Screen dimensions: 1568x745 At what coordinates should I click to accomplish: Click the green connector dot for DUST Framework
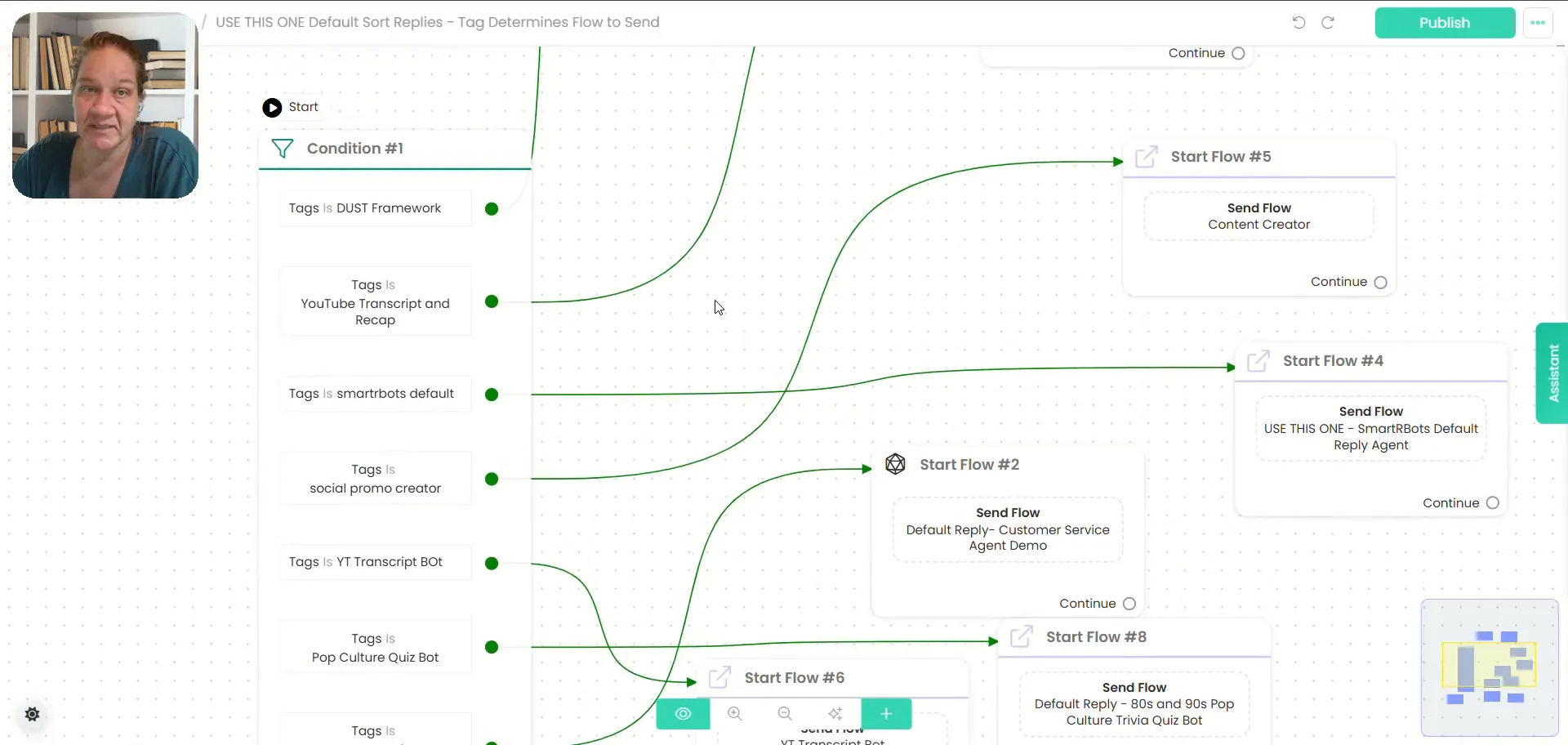click(x=492, y=209)
